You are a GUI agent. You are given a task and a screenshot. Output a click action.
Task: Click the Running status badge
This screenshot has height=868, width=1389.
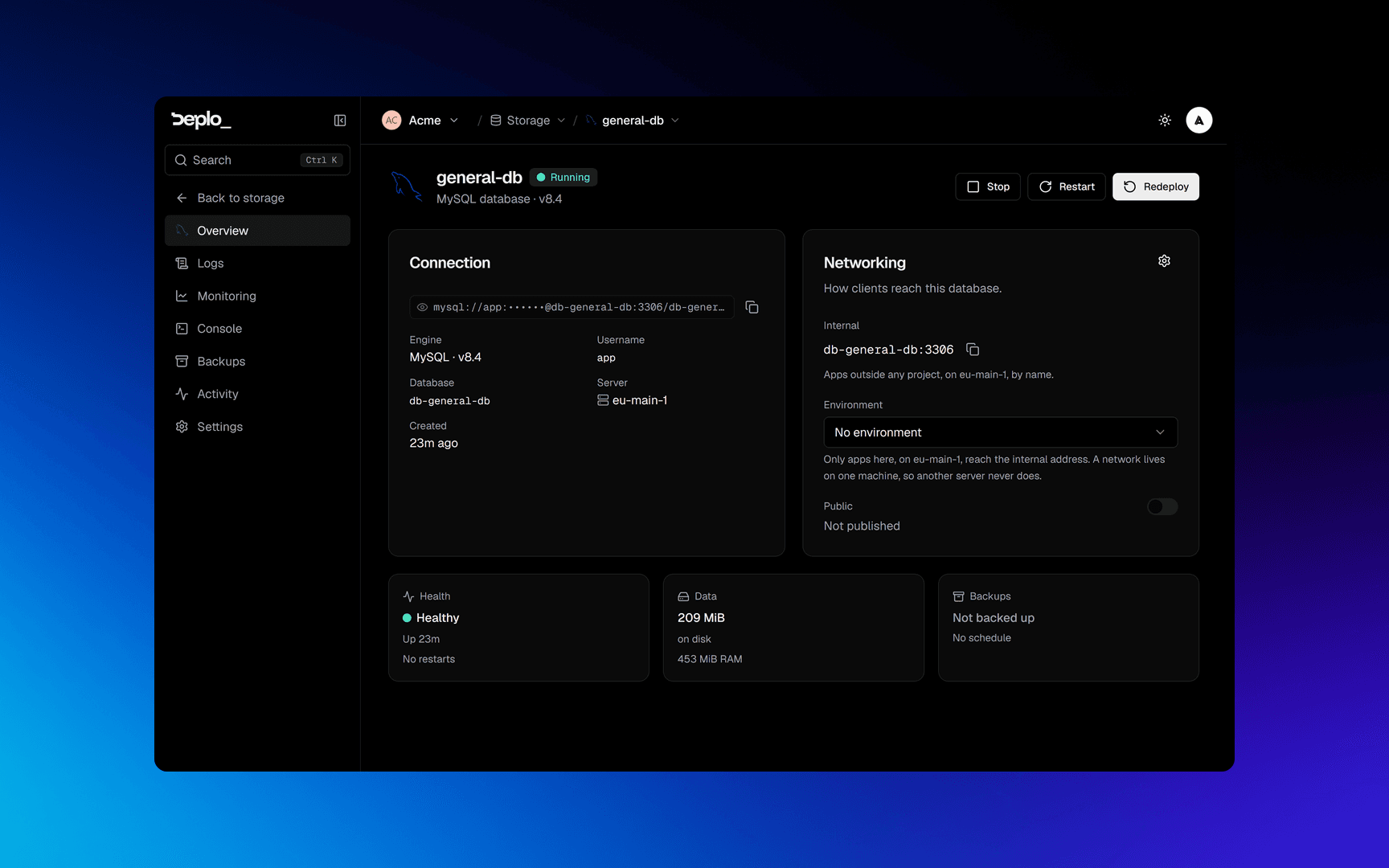[x=563, y=178]
